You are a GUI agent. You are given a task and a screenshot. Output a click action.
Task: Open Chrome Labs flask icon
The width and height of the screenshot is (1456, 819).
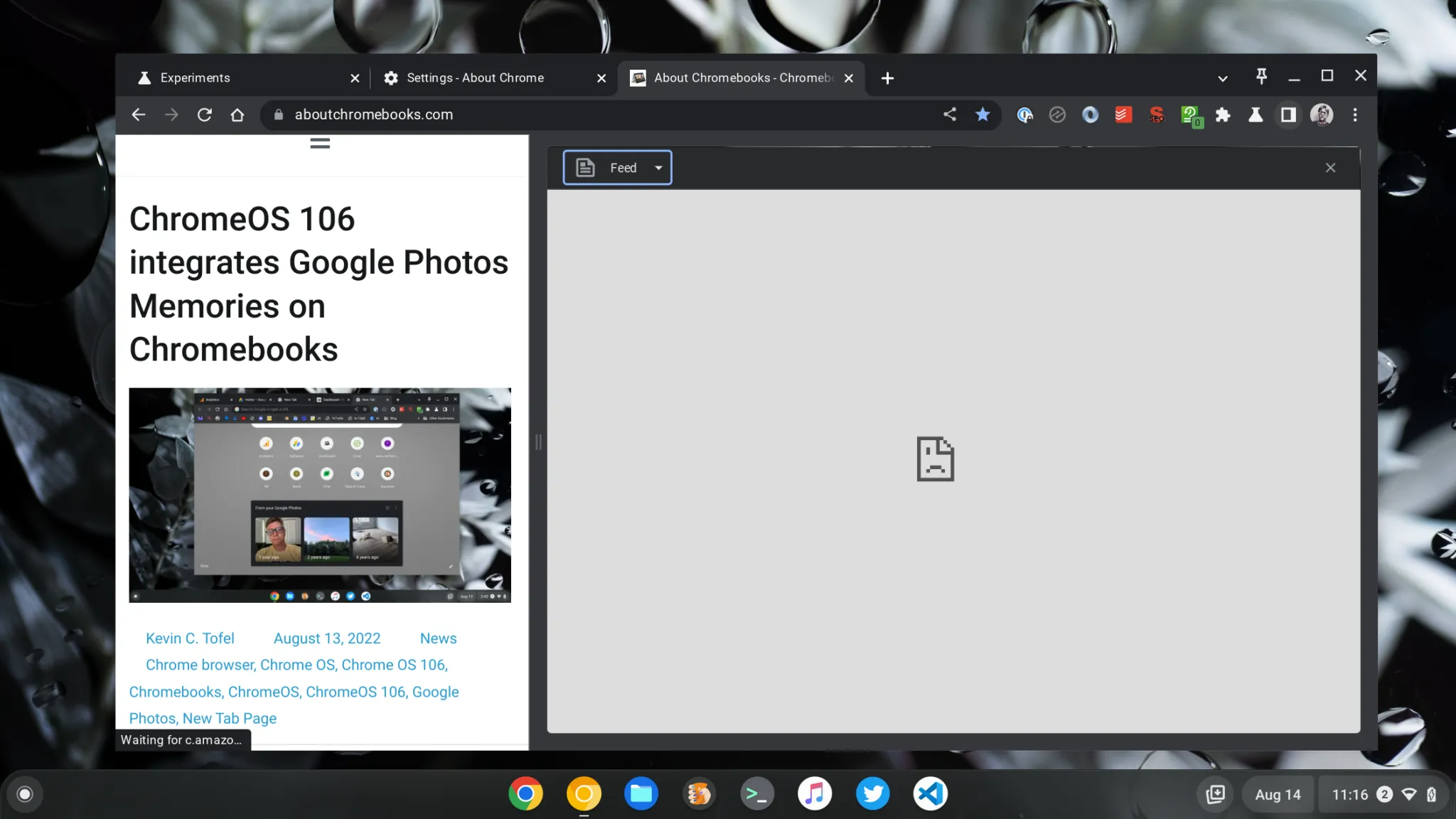1256,114
